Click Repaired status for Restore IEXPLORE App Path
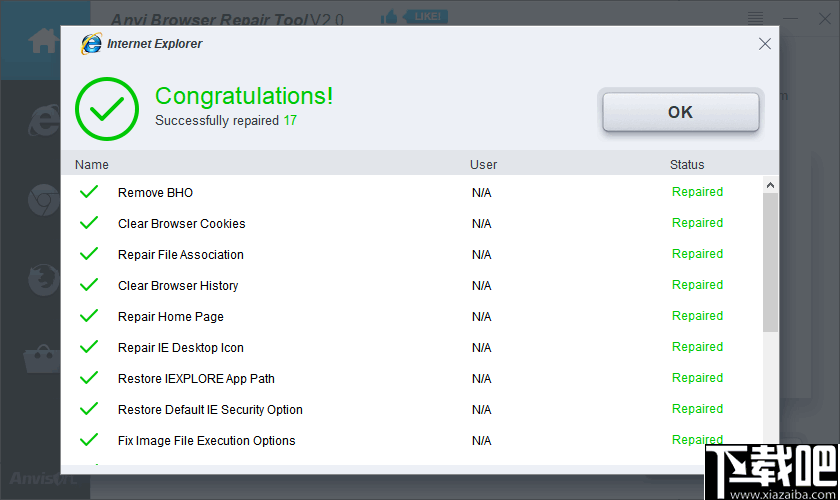The width and height of the screenshot is (840, 500). tap(698, 378)
